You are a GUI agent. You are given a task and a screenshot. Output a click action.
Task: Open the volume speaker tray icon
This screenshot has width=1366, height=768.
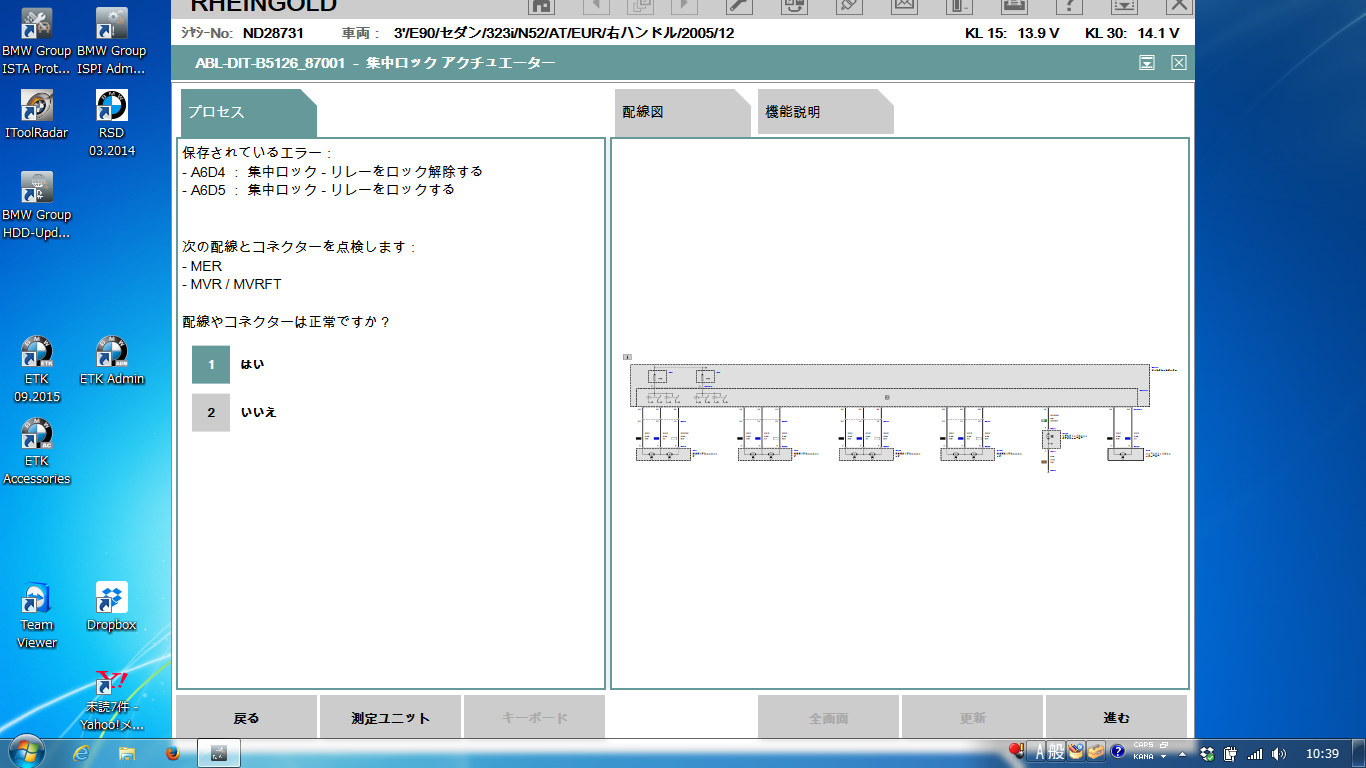click(1278, 753)
